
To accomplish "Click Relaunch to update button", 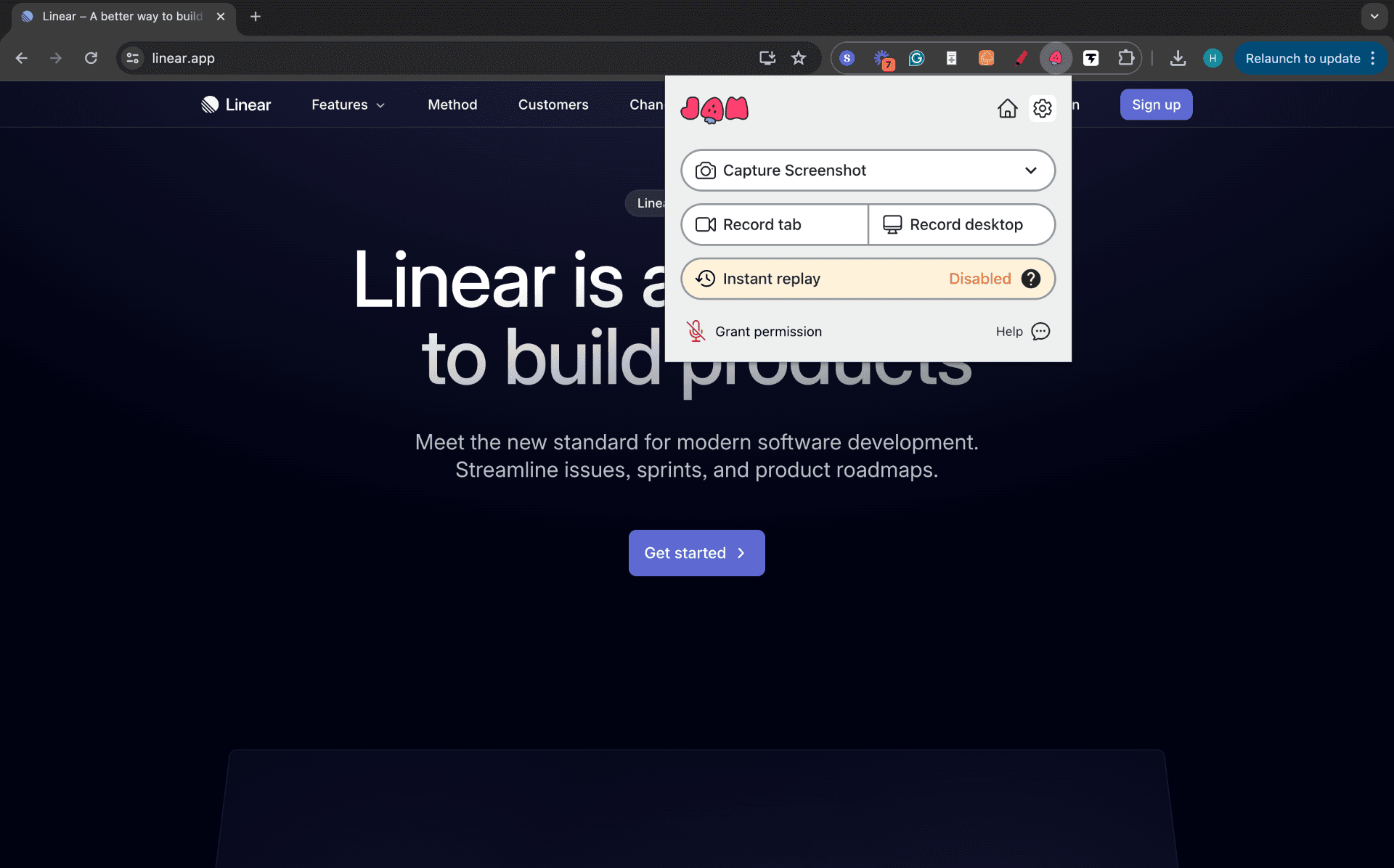I will 1303,58.
